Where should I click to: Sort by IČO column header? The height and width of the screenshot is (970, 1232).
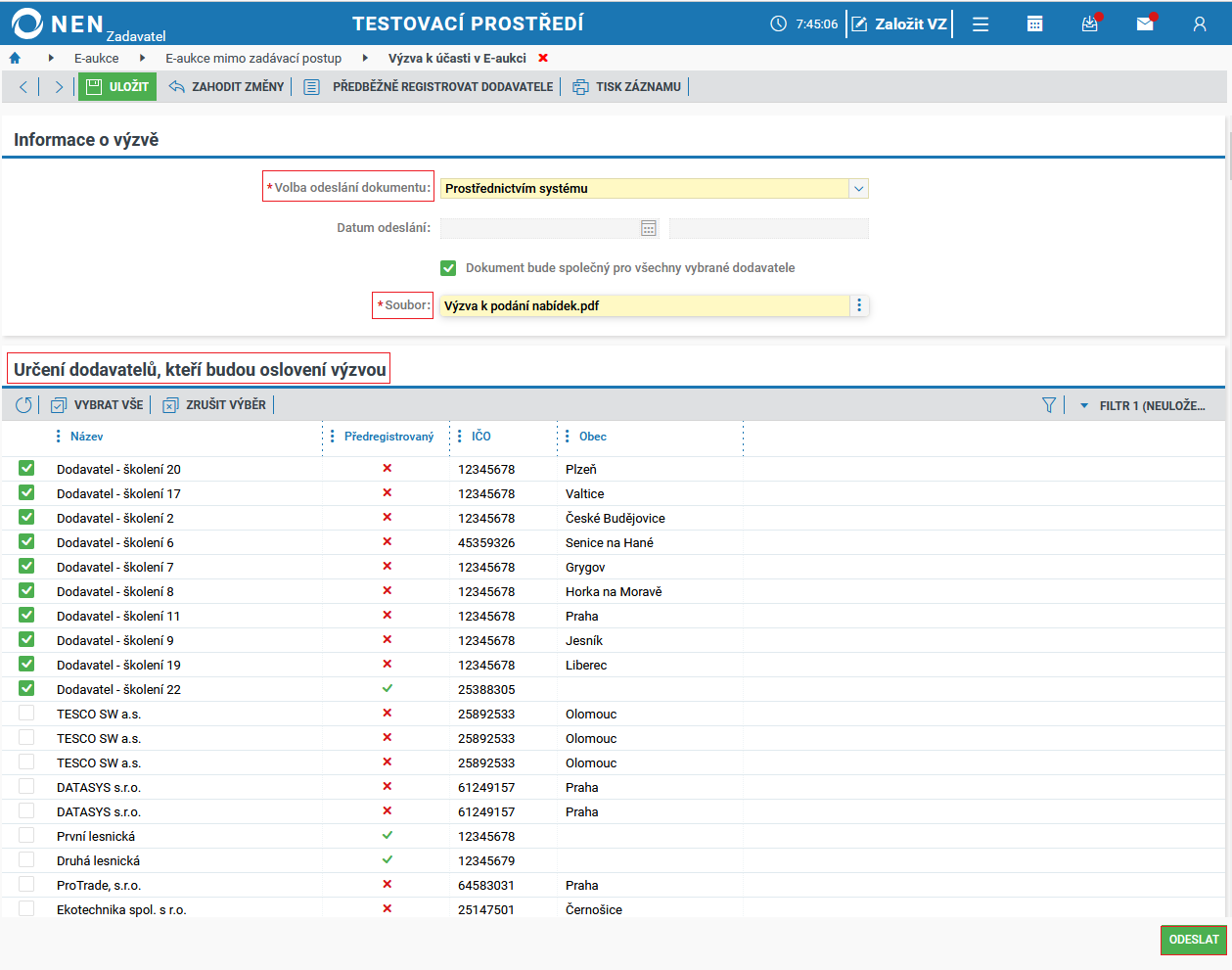[481, 437]
